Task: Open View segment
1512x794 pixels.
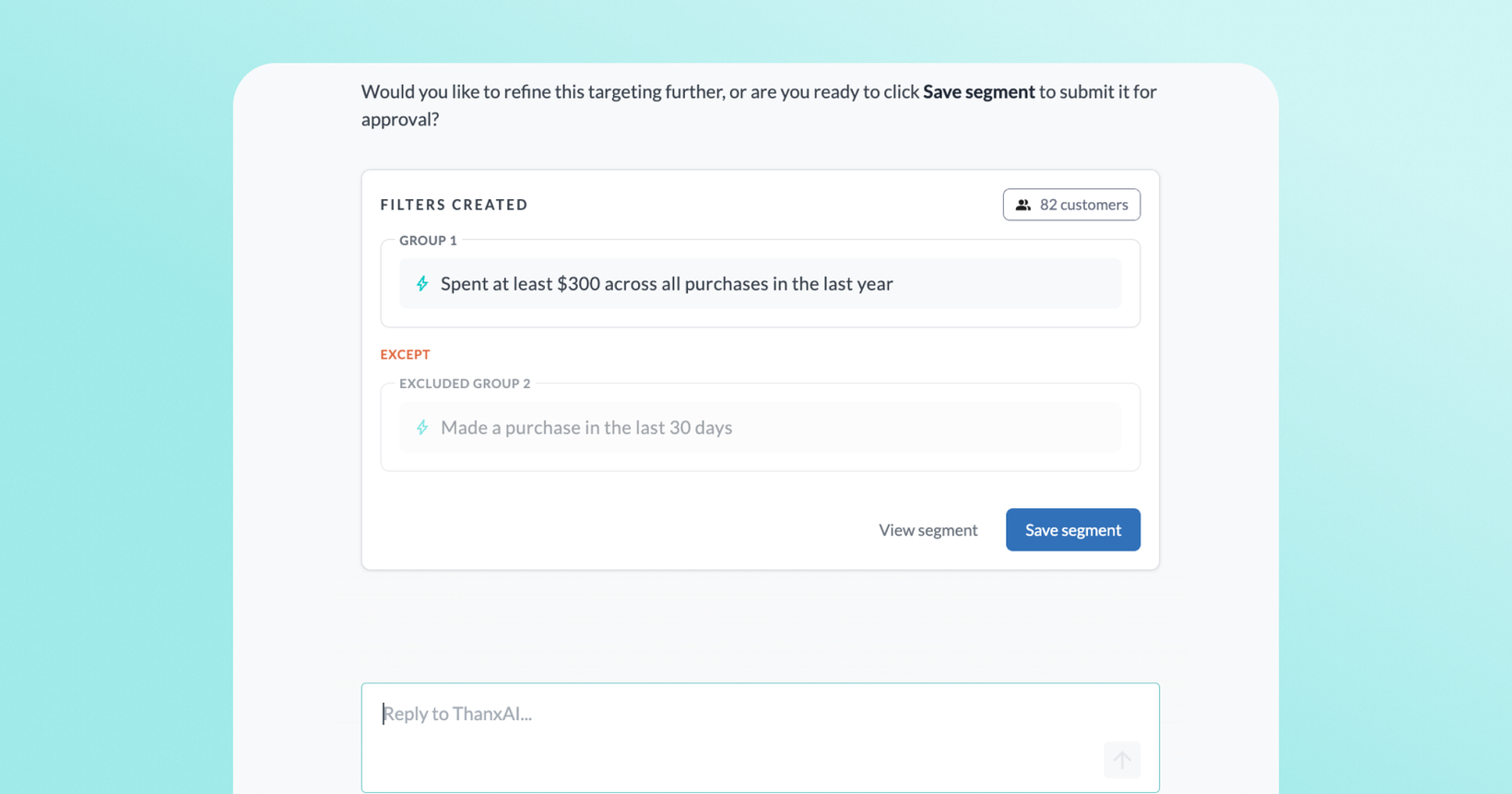Action: [x=927, y=530]
